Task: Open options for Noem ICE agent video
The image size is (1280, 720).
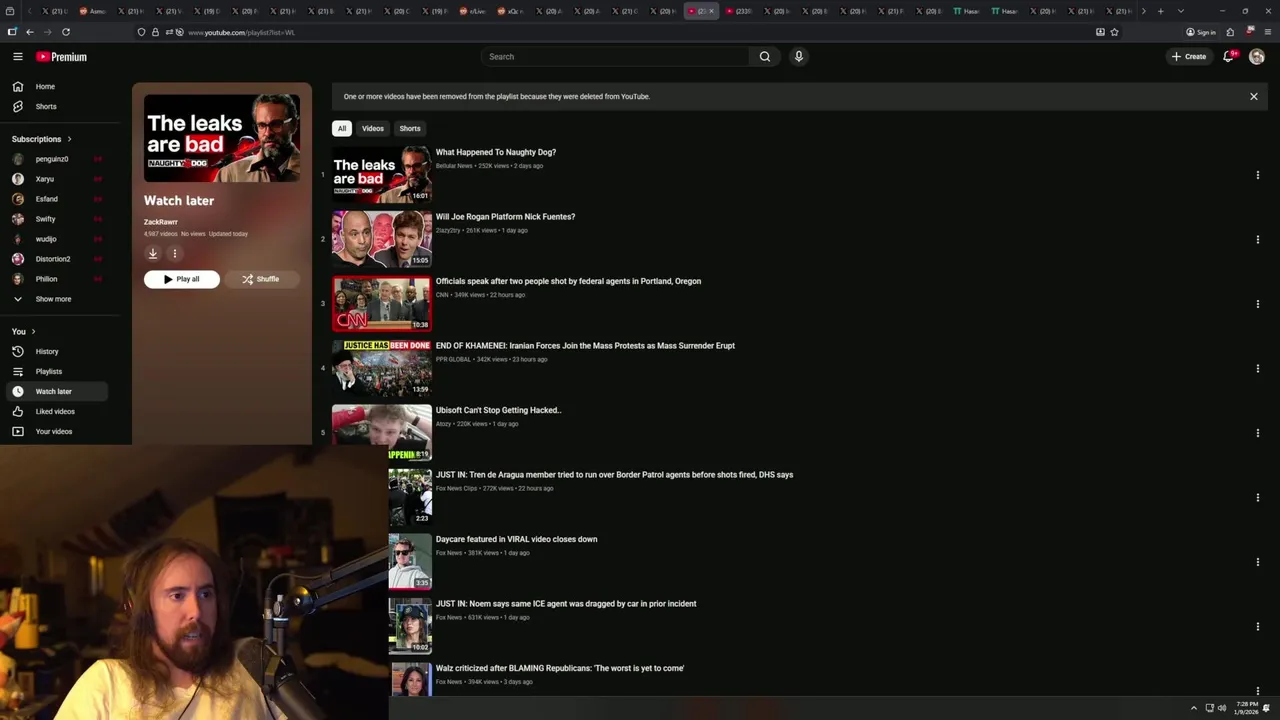Action: pyautogui.click(x=1257, y=627)
